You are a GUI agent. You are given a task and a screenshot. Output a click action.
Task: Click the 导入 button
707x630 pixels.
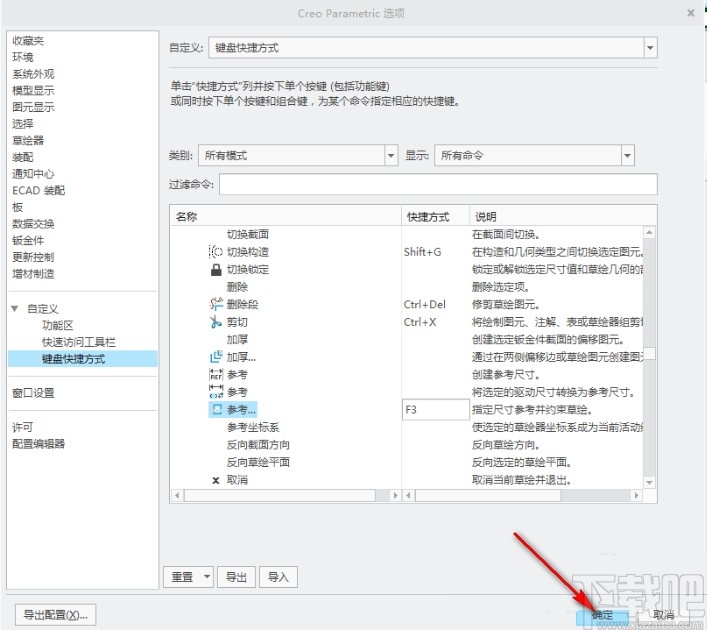click(x=278, y=577)
